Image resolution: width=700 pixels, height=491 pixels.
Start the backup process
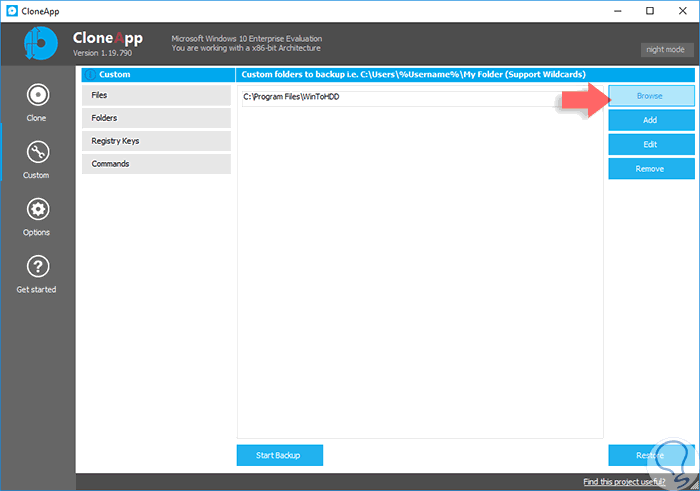coord(280,455)
